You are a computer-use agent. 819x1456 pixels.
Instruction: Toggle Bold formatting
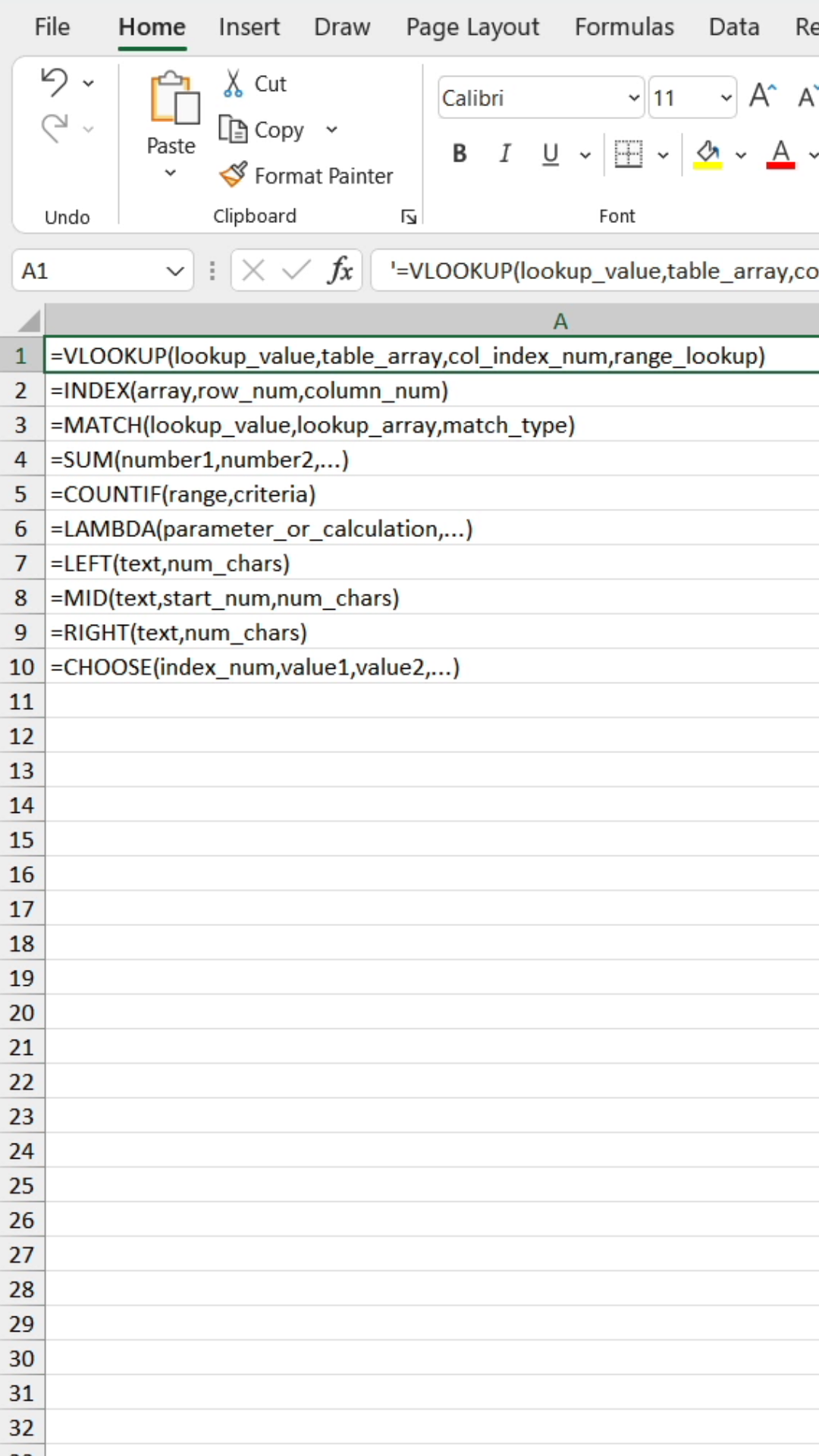tap(460, 154)
